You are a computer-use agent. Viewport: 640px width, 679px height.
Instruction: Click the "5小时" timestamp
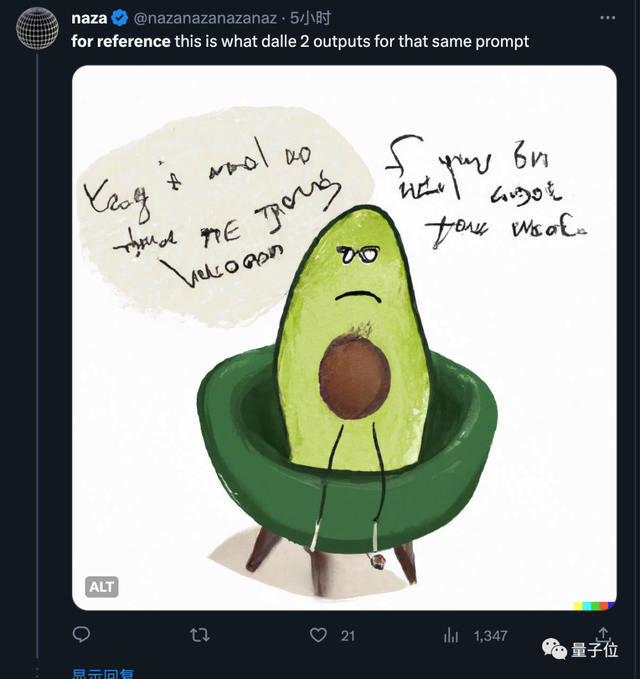coord(311,18)
